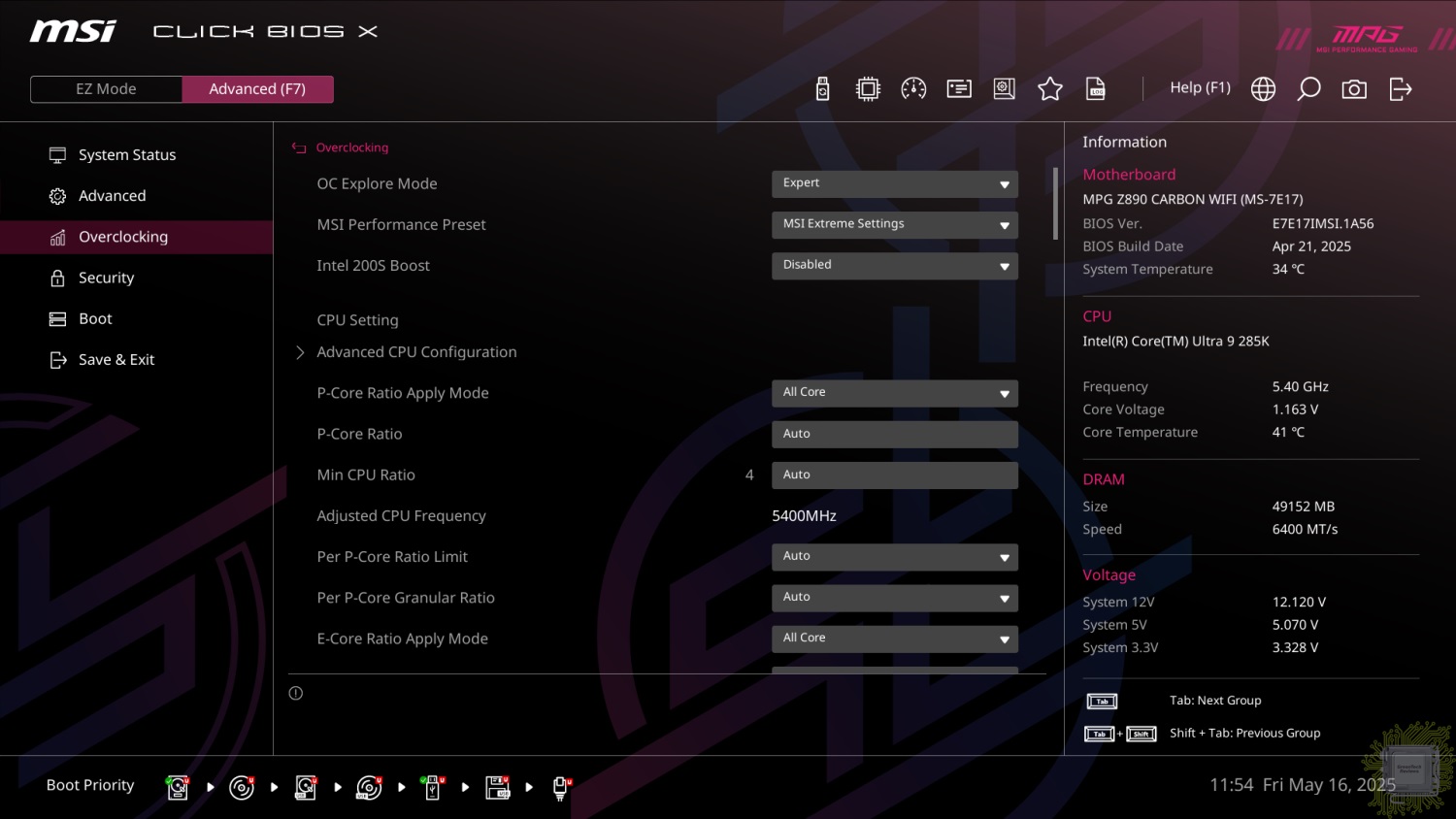Click the CPU frequency value 5.40 GHz
The height and width of the screenshot is (819, 1456).
[x=1301, y=386]
